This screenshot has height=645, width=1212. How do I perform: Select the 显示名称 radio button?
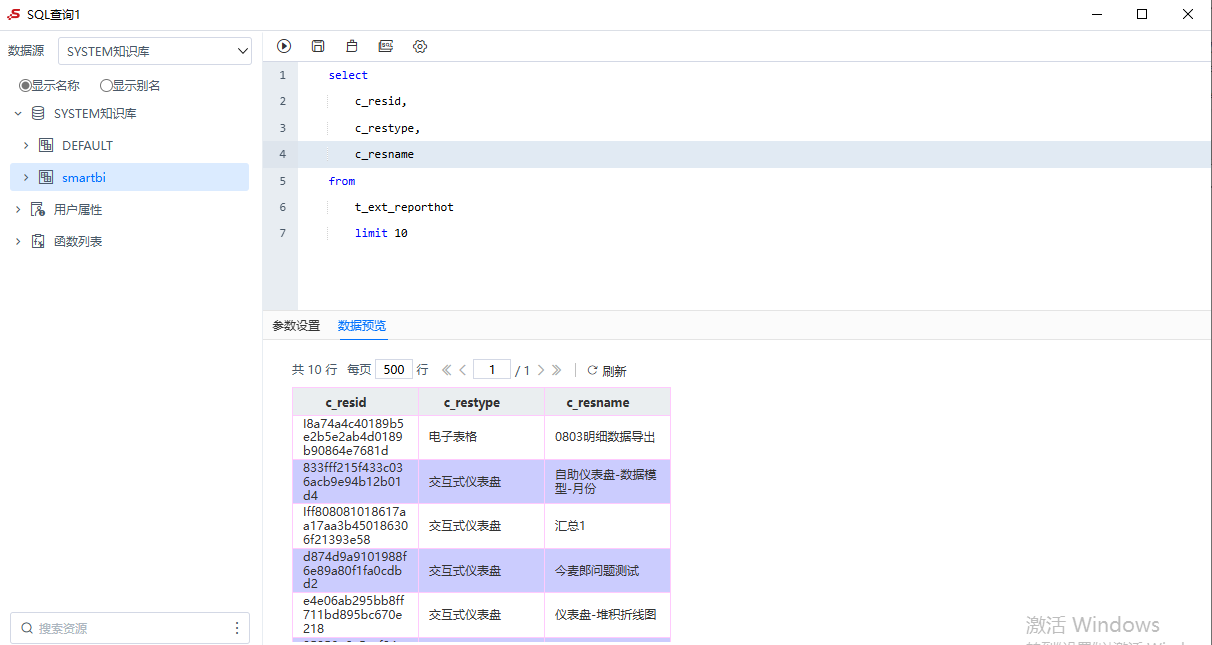point(25,86)
